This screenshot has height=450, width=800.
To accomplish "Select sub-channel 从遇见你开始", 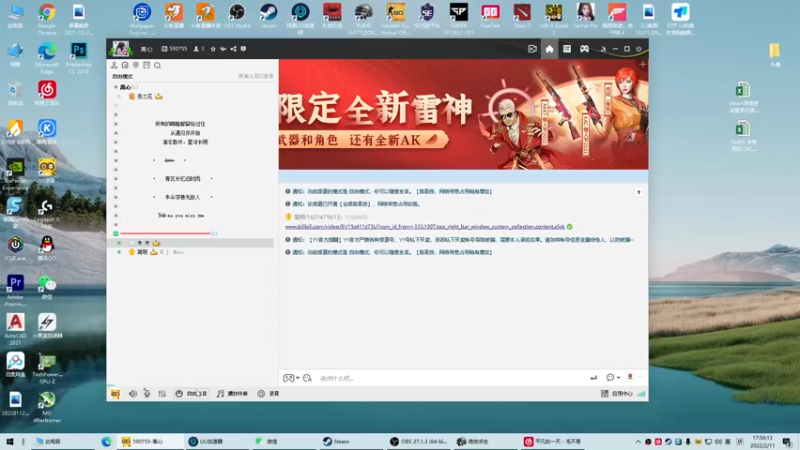I will [185, 133].
